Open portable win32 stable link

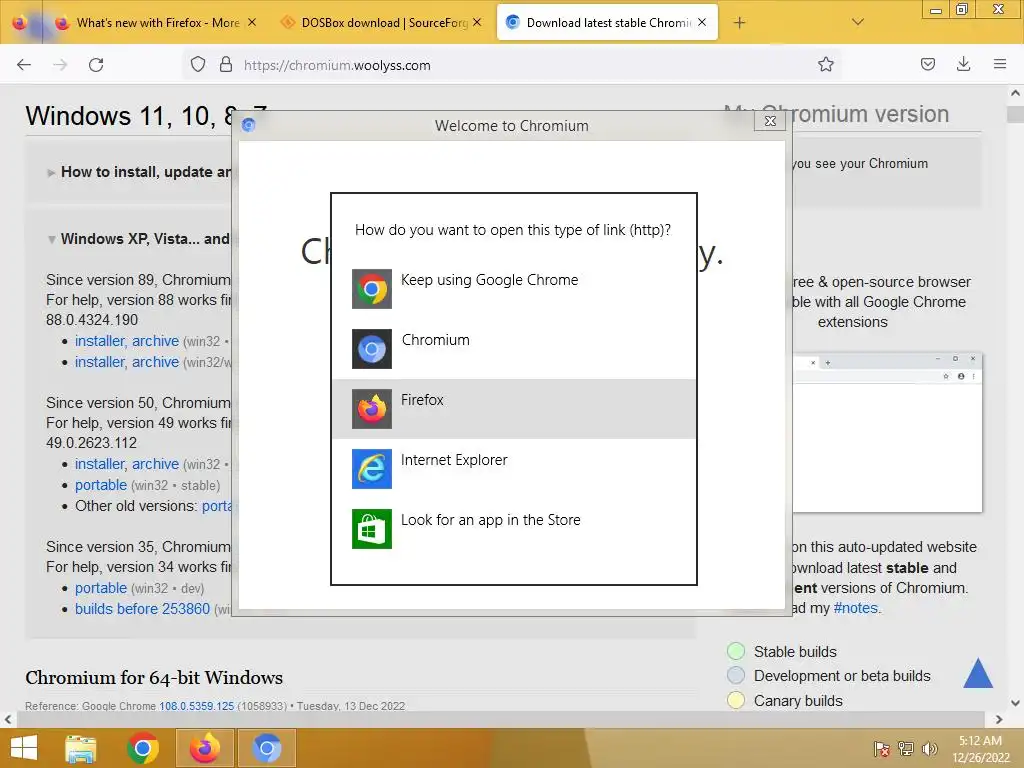[x=101, y=485]
